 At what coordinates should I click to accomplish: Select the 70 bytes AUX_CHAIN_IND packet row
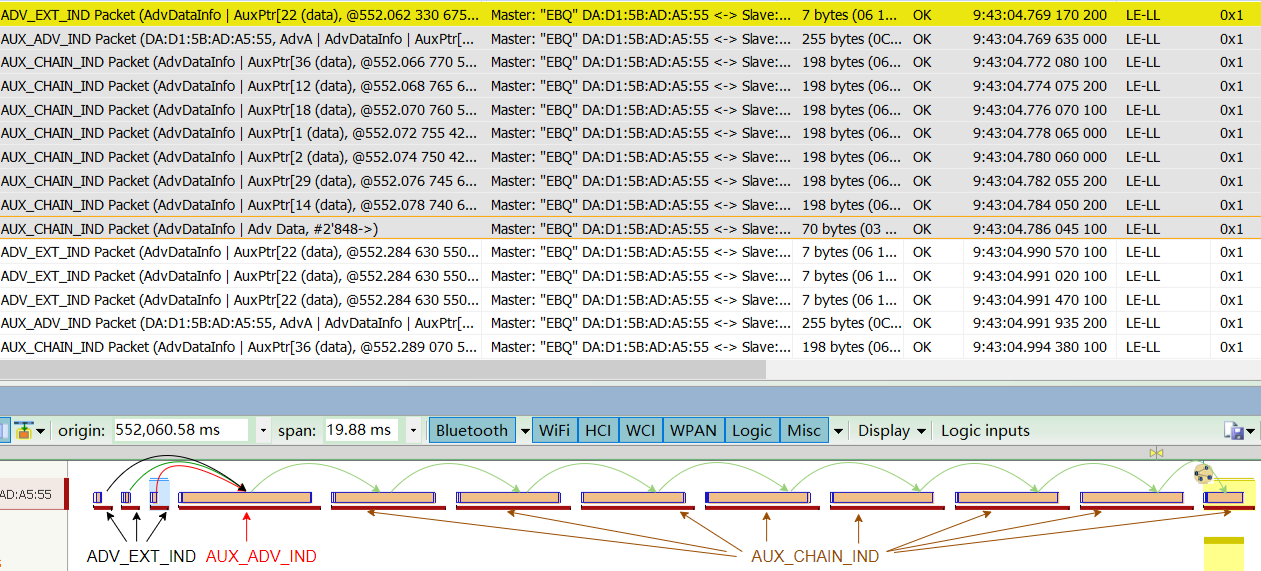click(630, 229)
